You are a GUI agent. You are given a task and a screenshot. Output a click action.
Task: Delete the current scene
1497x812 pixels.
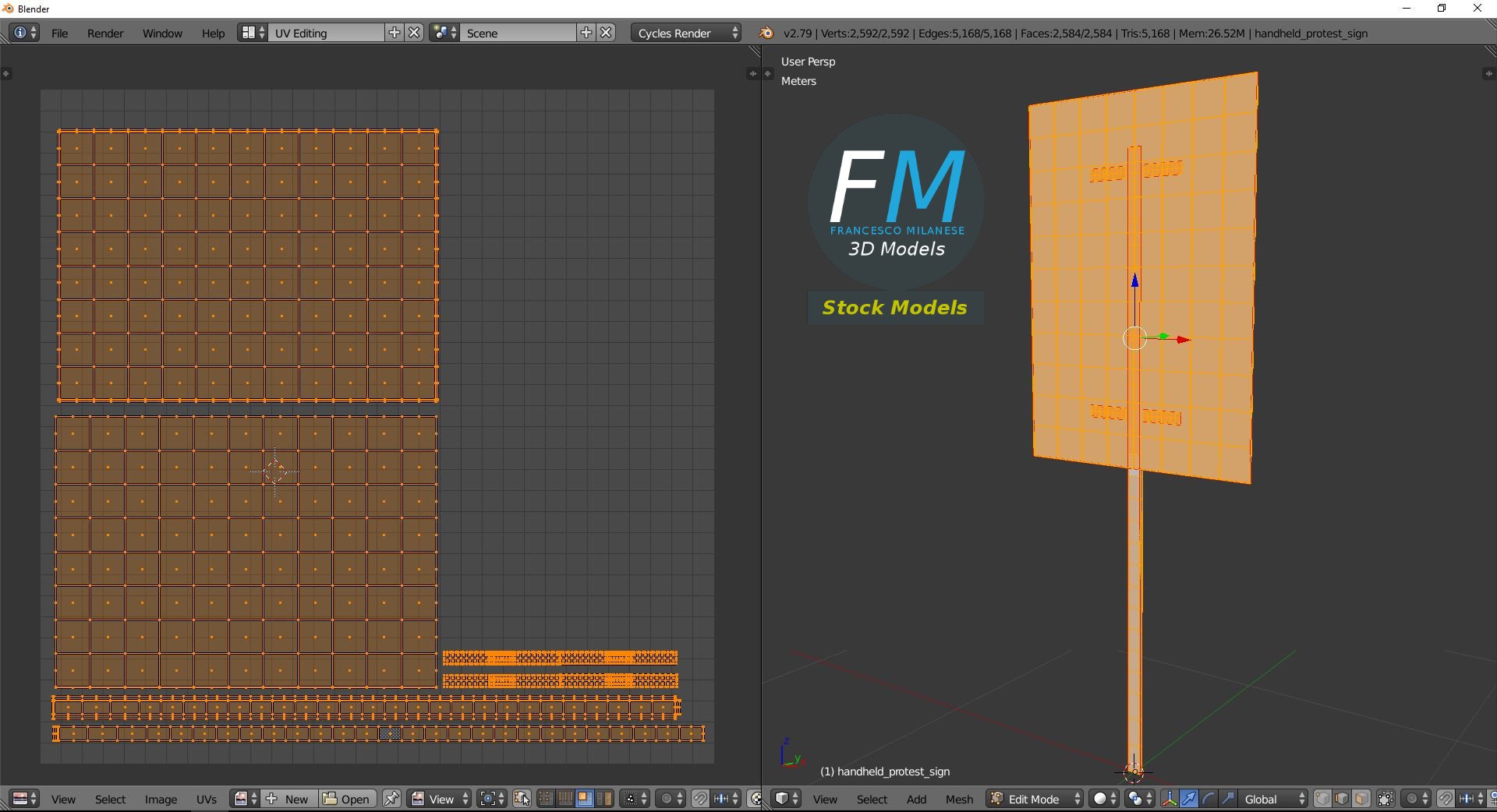coord(607,33)
